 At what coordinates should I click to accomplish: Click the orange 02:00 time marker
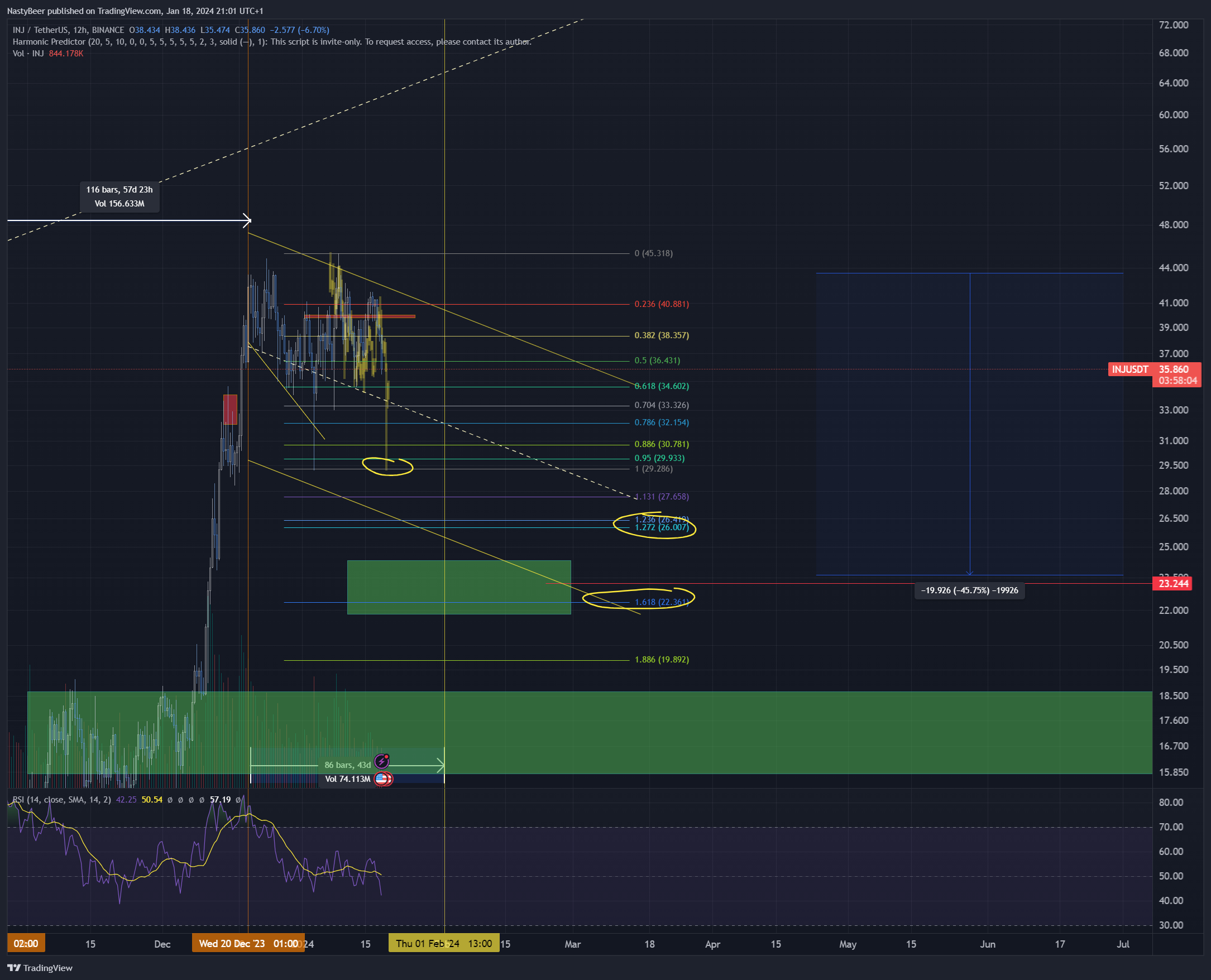click(26, 944)
